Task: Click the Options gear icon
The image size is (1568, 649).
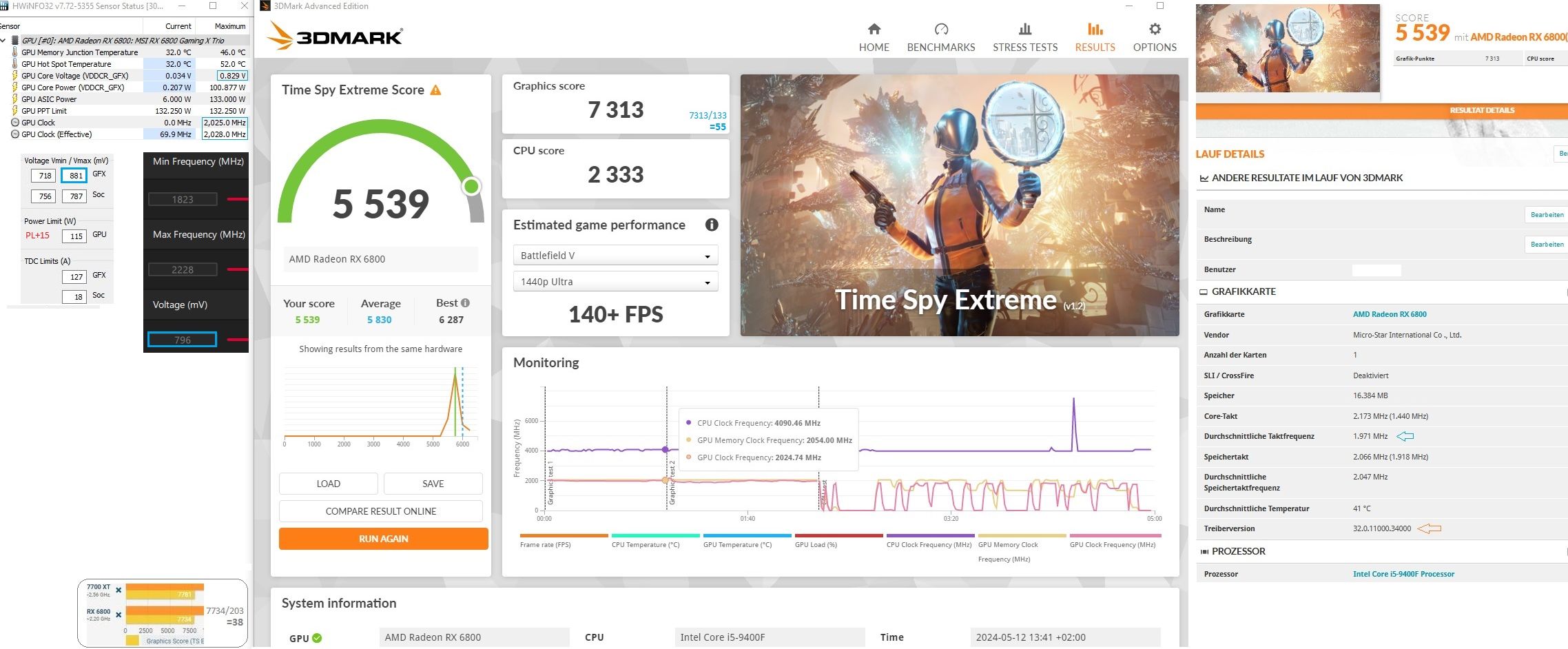Action: (1155, 29)
